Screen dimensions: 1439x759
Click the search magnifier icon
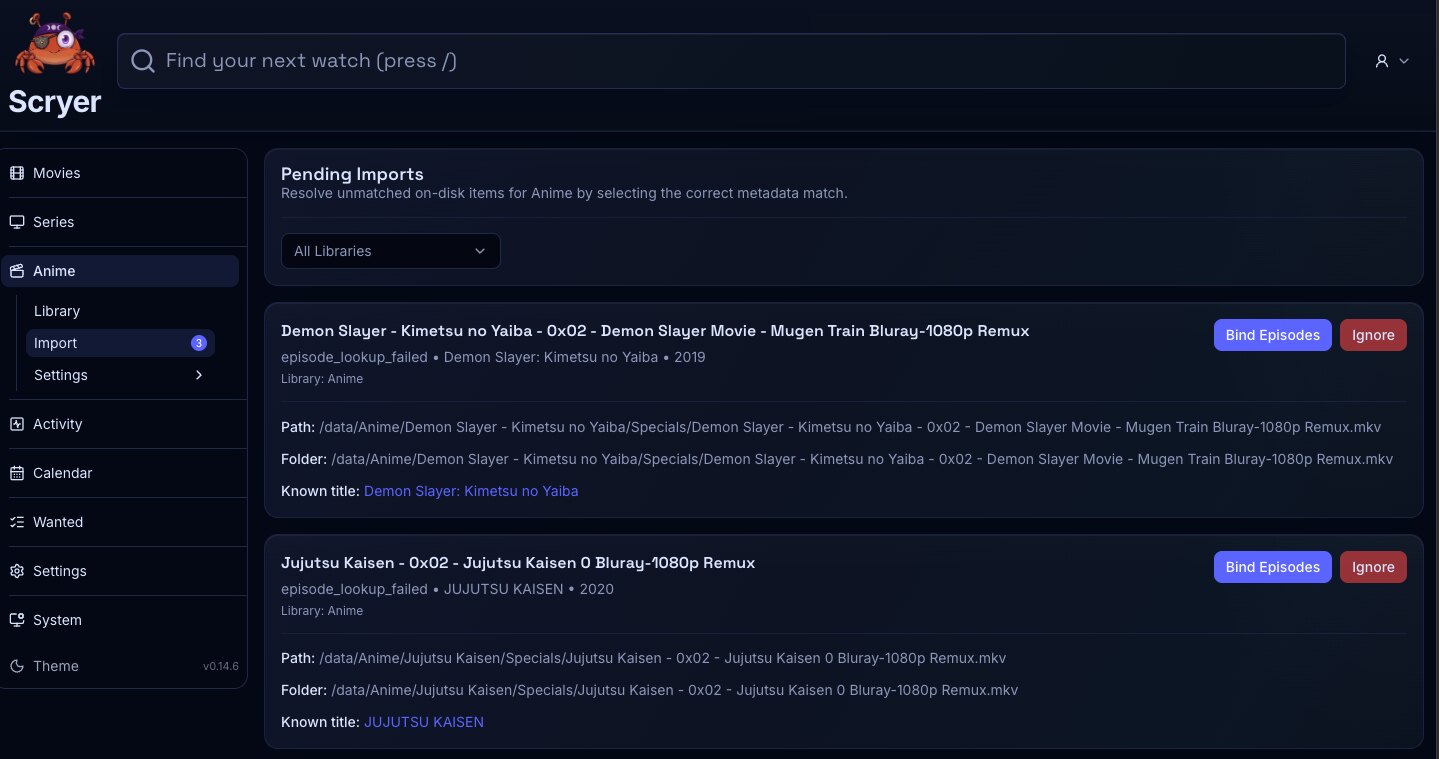143,61
